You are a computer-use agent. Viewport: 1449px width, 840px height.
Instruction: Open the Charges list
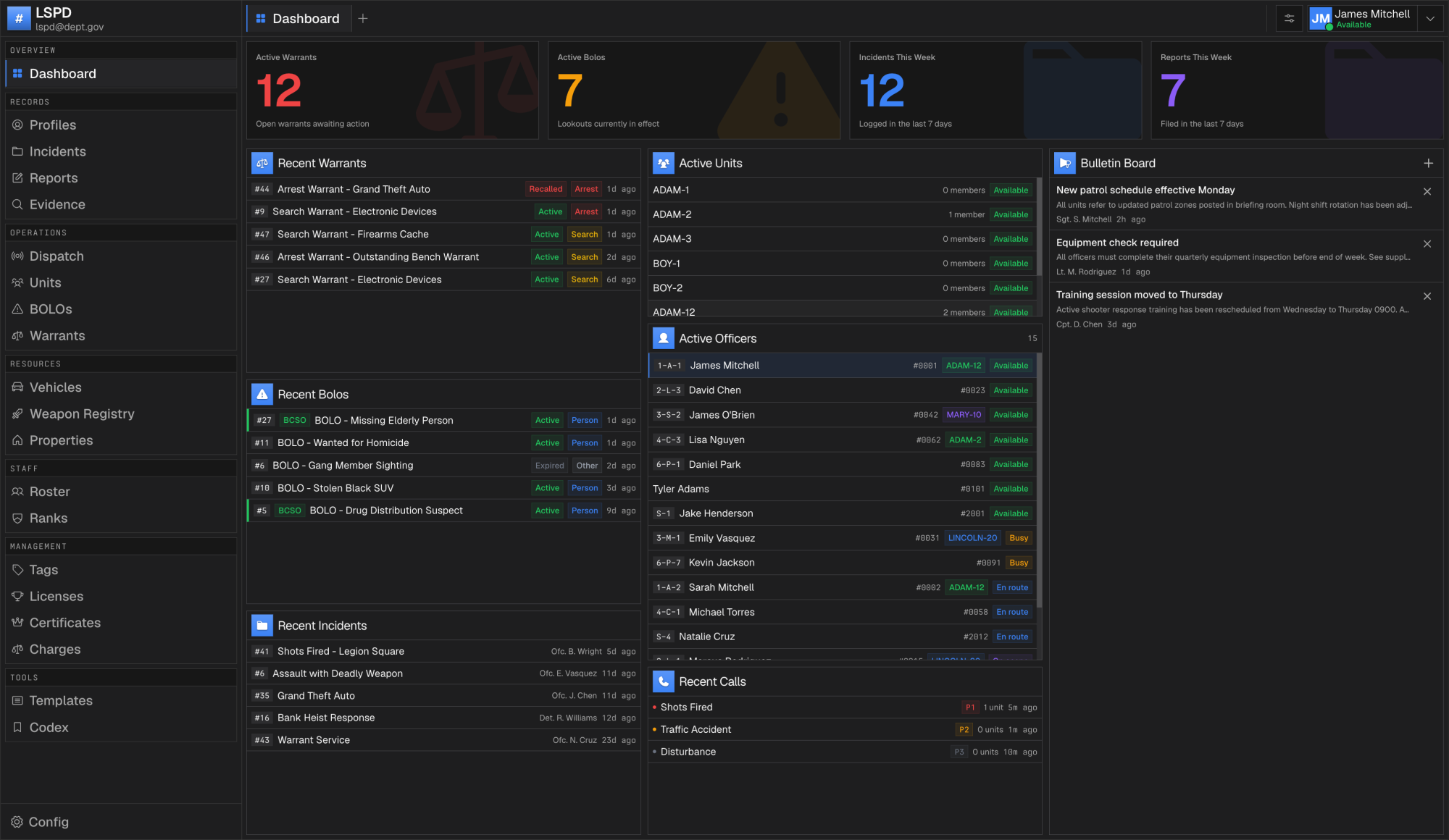(121, 650)
